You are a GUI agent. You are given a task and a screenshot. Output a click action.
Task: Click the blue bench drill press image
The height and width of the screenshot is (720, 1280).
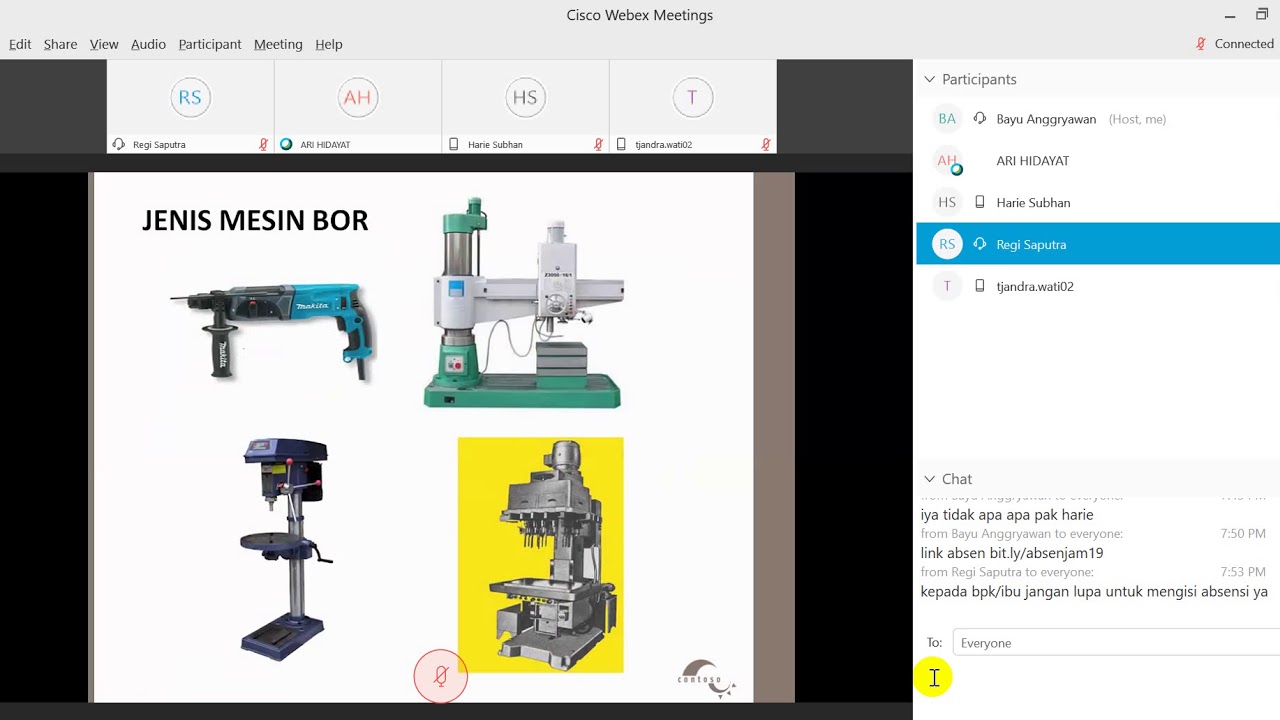[x=285, y=549]
